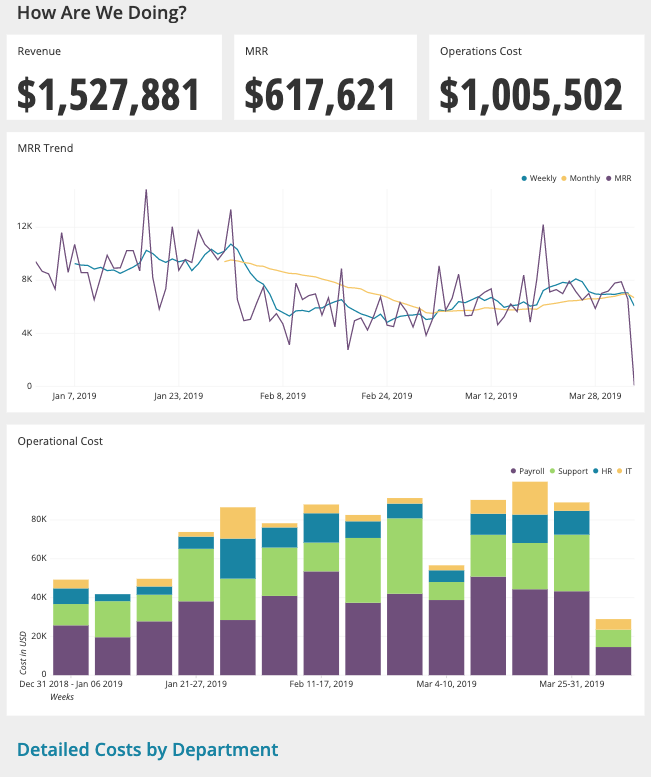
Task: Toggle the Weekly series in MRR Trend legend
Action: tap(539, 178)
